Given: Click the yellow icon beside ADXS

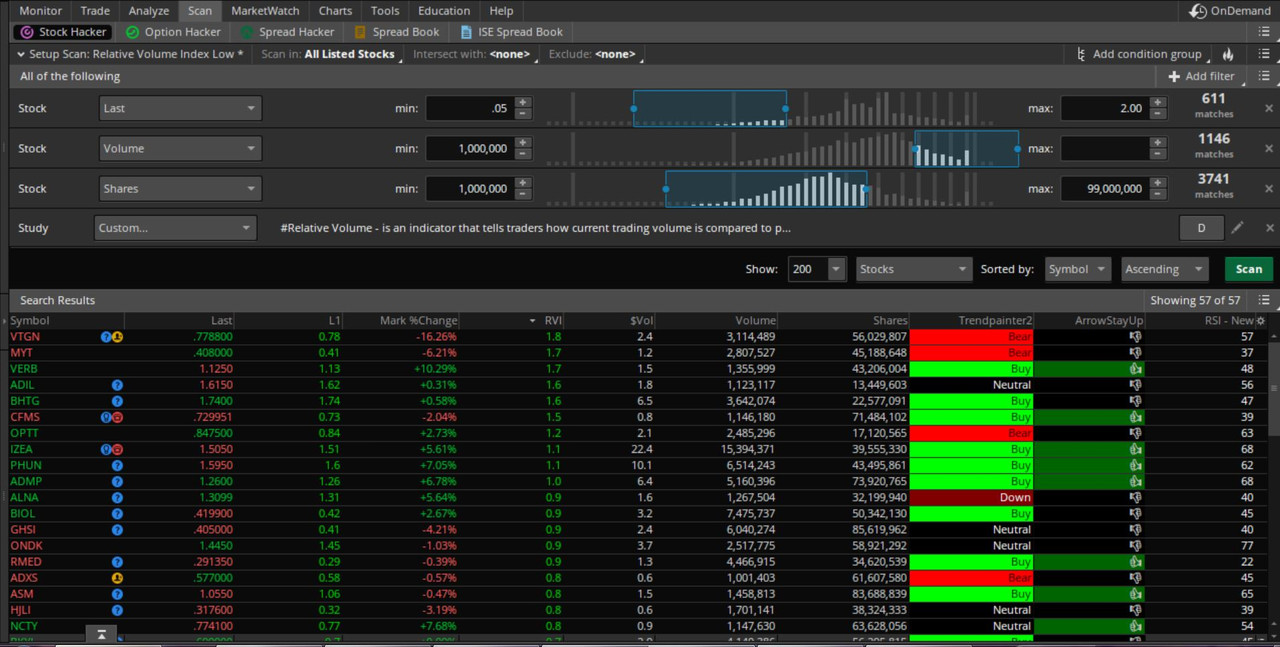Looking at the screenshot, I should click(x=117, y=578).
